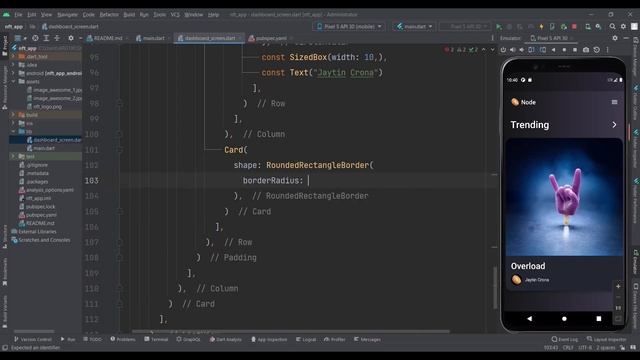Open the VCS menu
The height and width of the screenshot is (360, 640).
tap(175, 15)
